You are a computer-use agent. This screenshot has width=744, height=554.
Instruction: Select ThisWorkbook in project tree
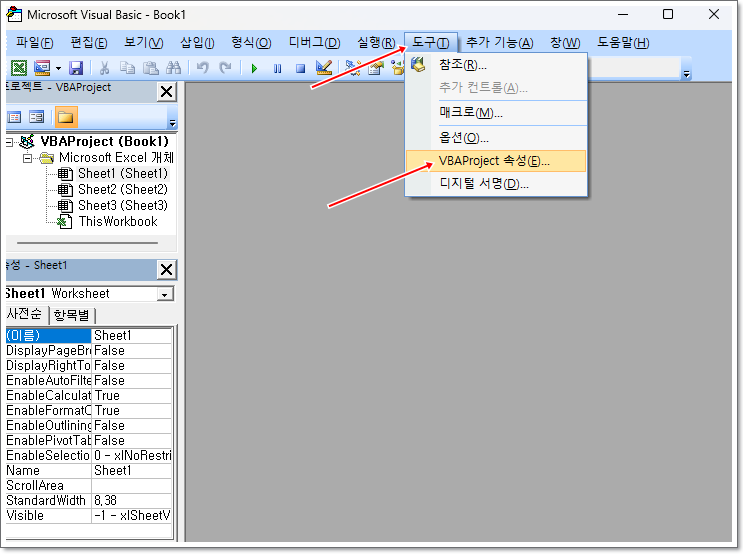(118, 222)
